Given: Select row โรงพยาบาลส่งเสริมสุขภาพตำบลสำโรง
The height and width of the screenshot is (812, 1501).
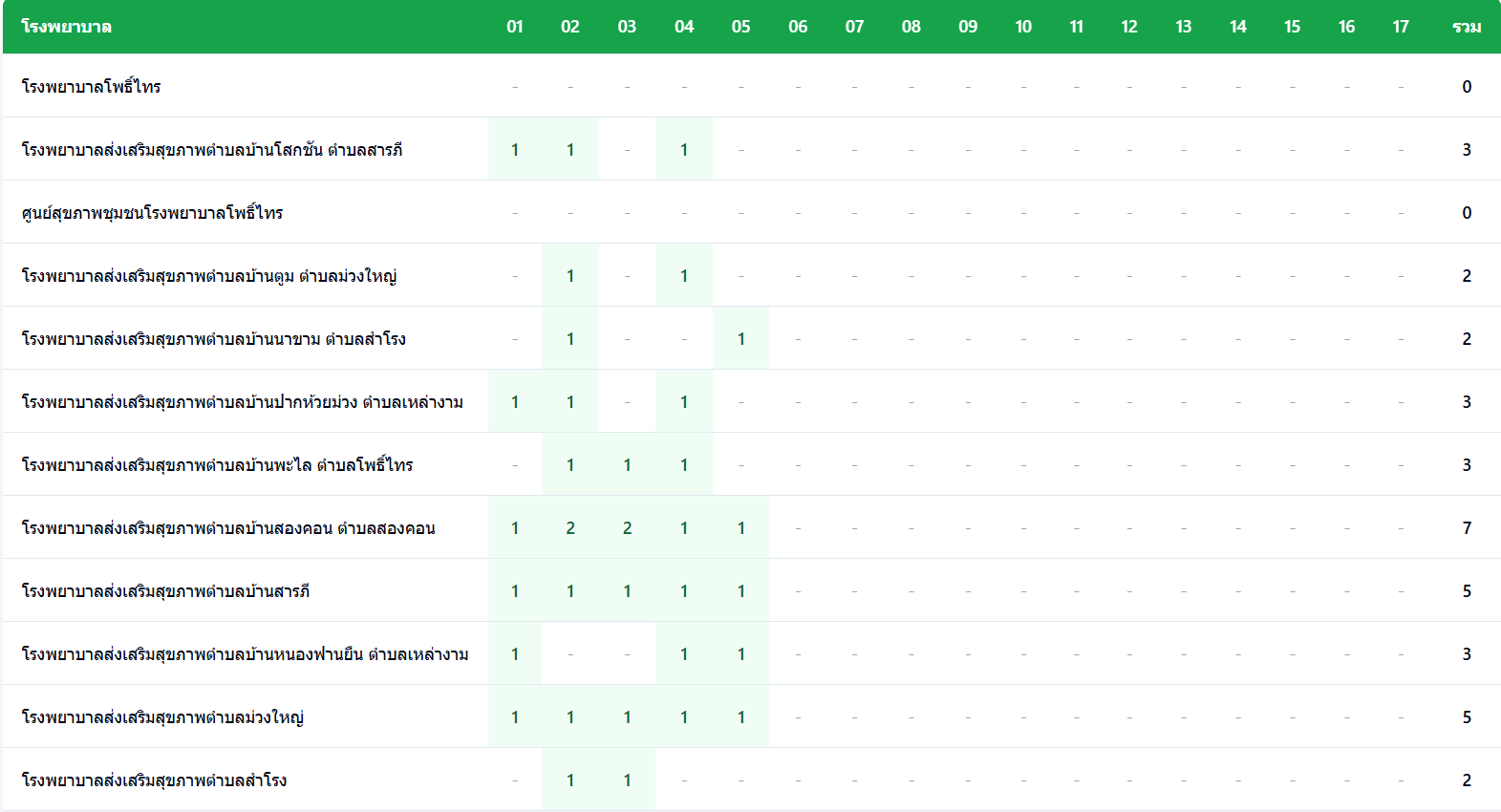Looking at the screenshot, I should pos(751,780).
